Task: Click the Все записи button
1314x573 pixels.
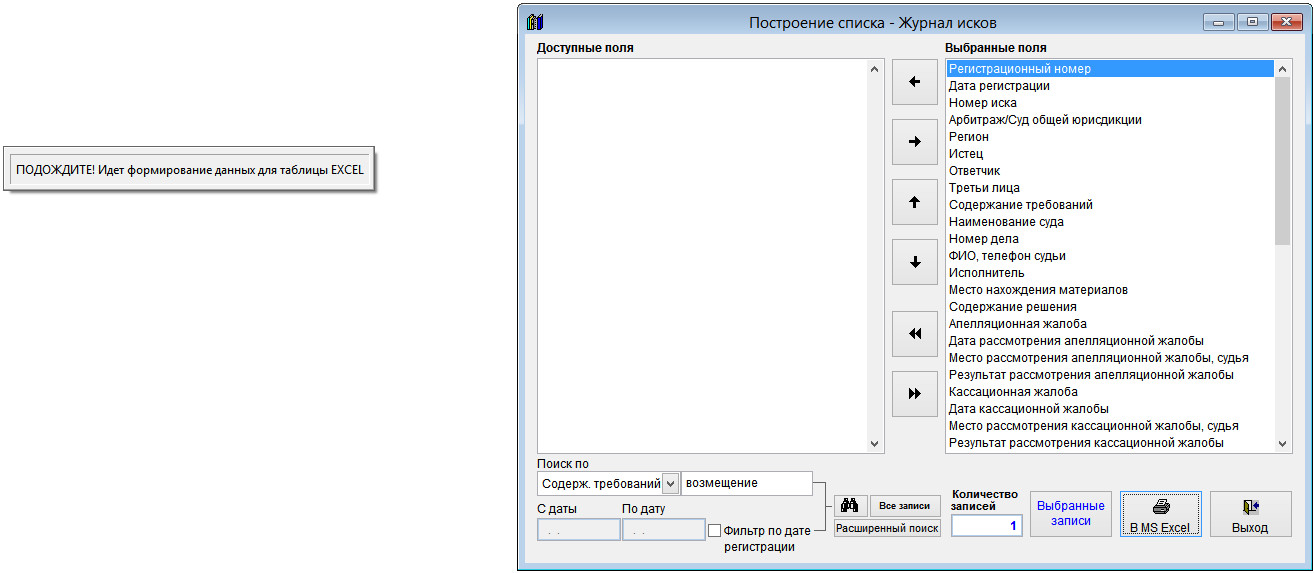Action: 904,505
